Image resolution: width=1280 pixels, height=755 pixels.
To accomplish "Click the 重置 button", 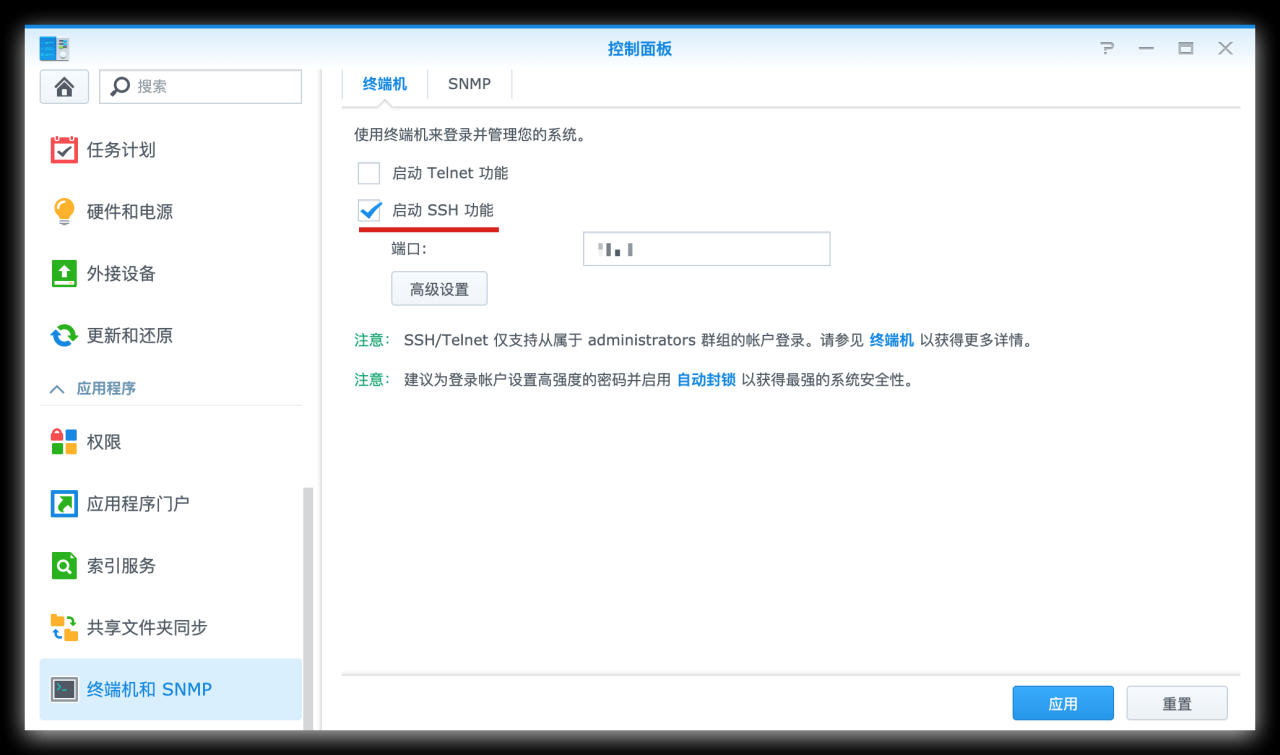I will click(x=1177, y=703).
